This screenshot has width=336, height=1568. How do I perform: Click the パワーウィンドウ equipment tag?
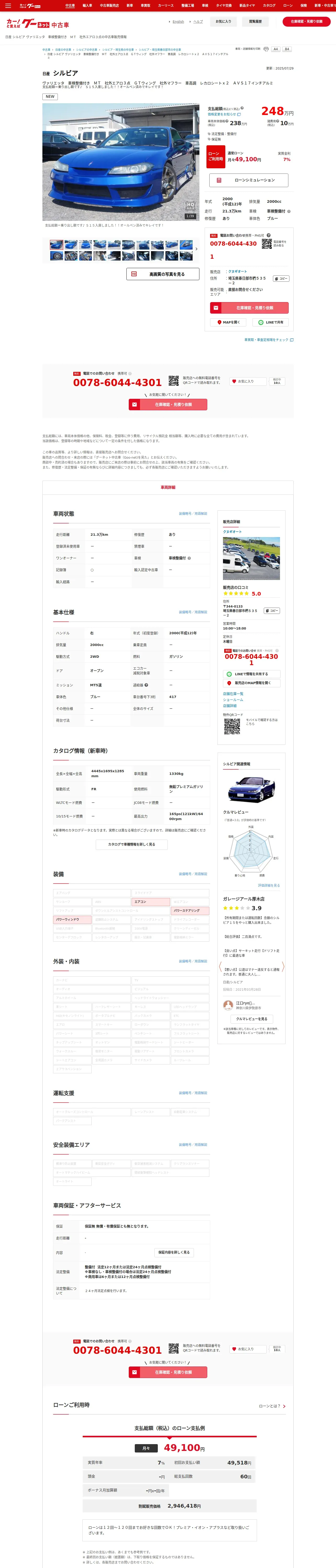(72, 919)
